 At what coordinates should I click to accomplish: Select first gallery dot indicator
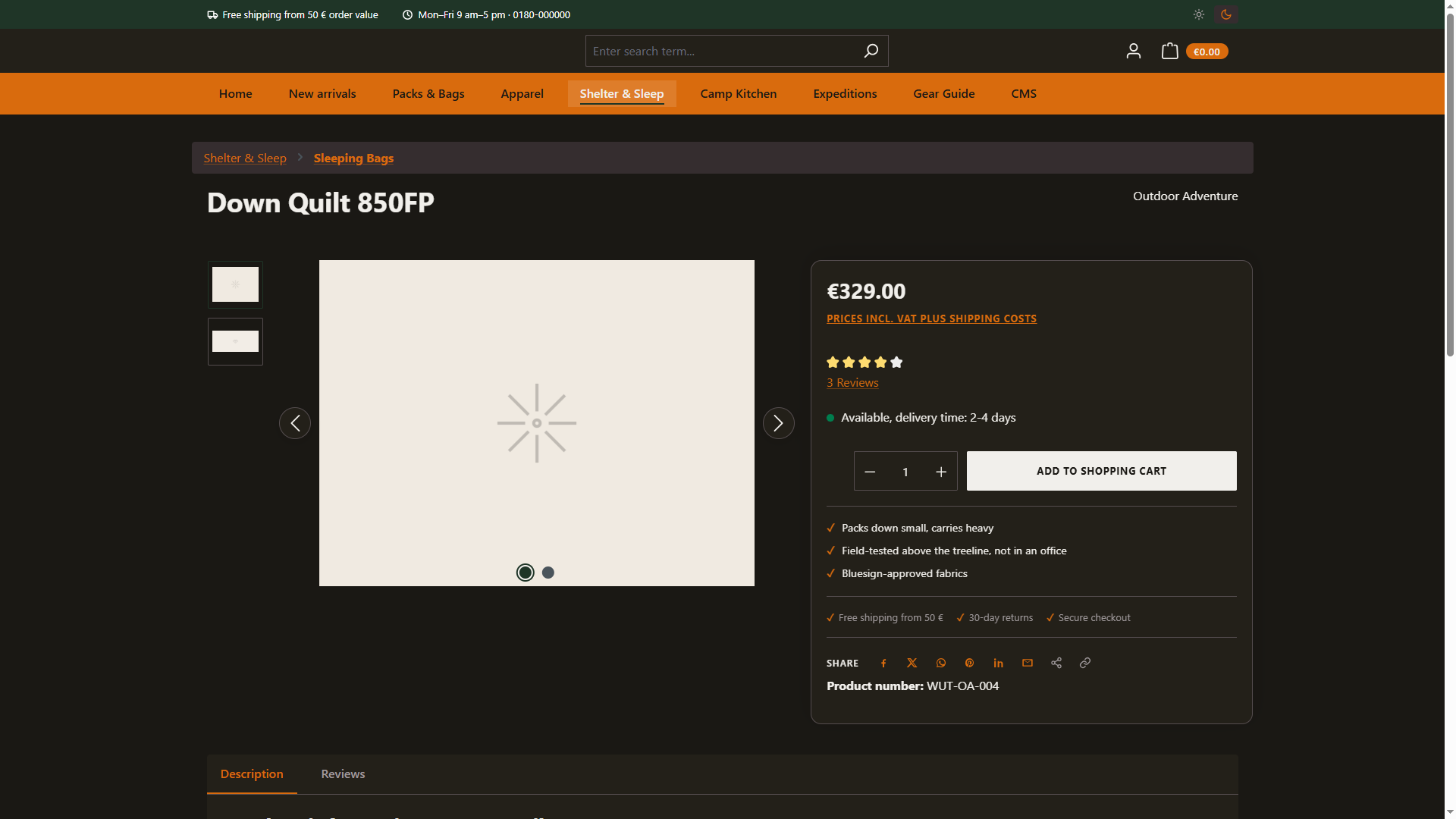526,573
